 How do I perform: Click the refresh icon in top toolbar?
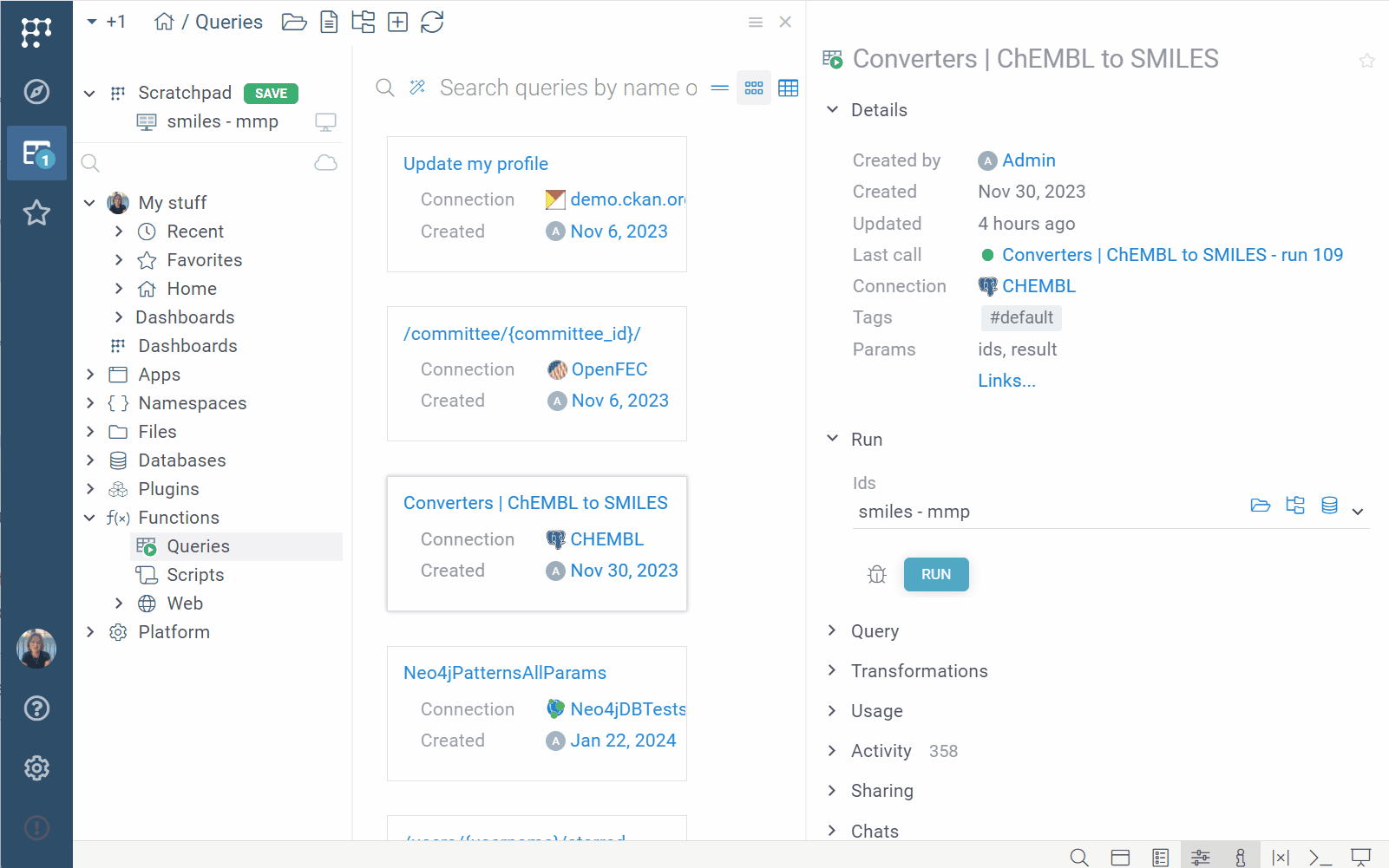[x=432, y=22]
